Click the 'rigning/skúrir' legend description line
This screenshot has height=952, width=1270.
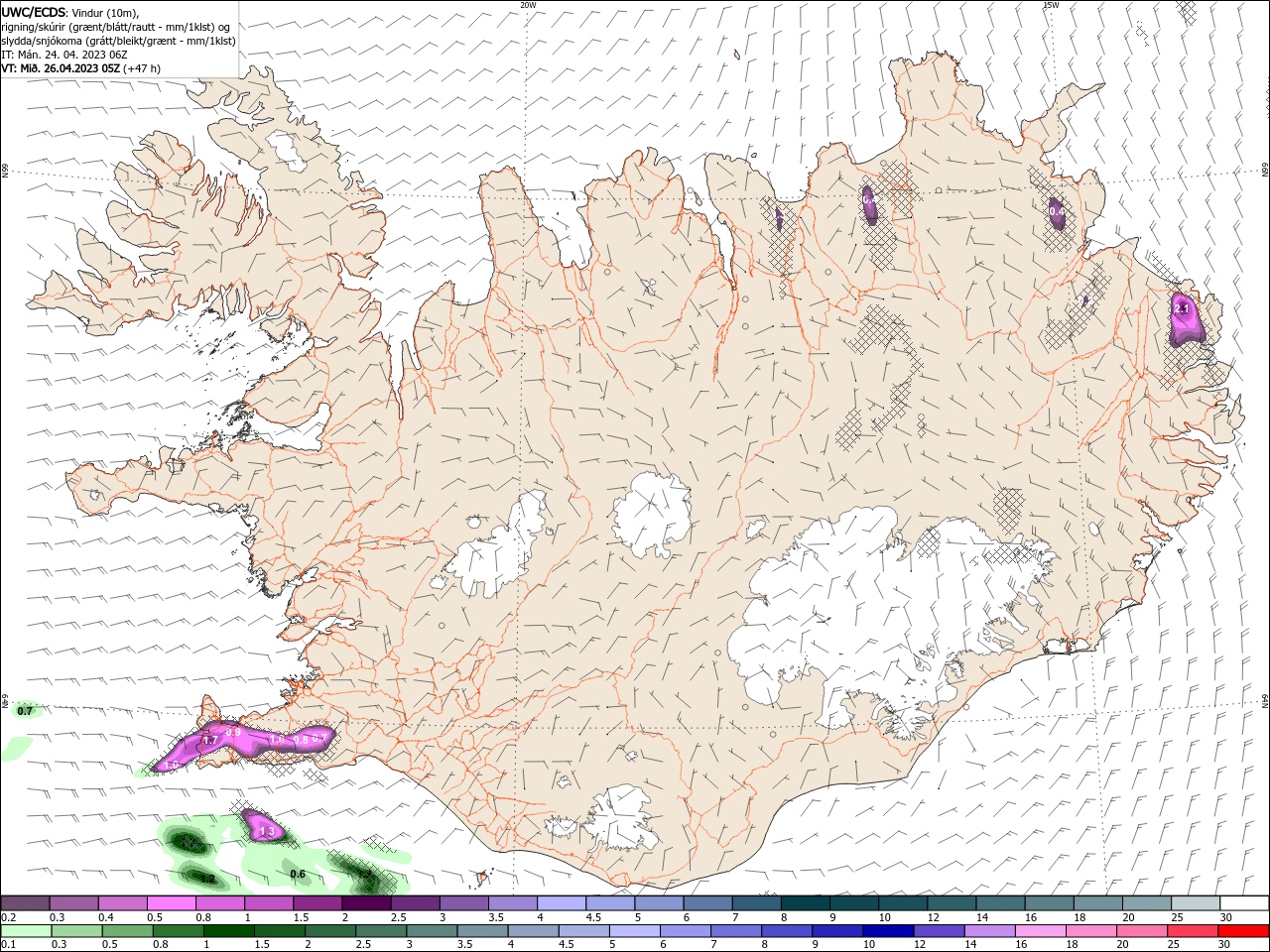[x=116, y=27]
